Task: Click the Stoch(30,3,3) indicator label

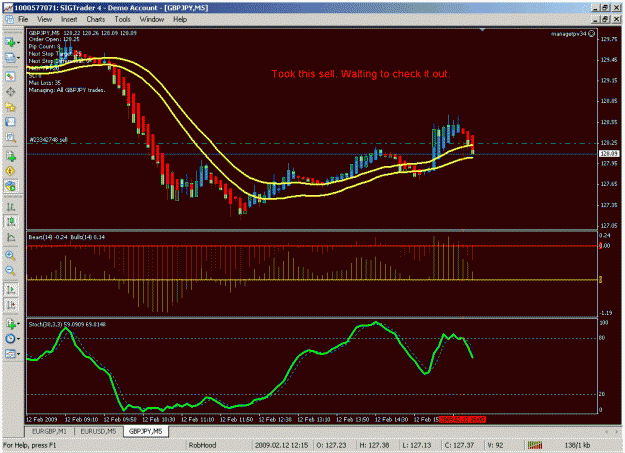Action: click(x=67, y=325)
